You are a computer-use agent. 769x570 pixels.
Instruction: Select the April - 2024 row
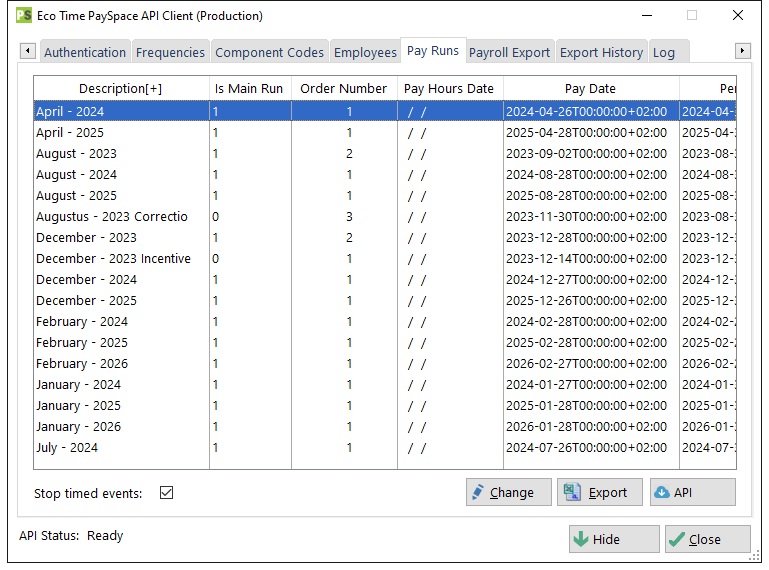click(385, 111)
